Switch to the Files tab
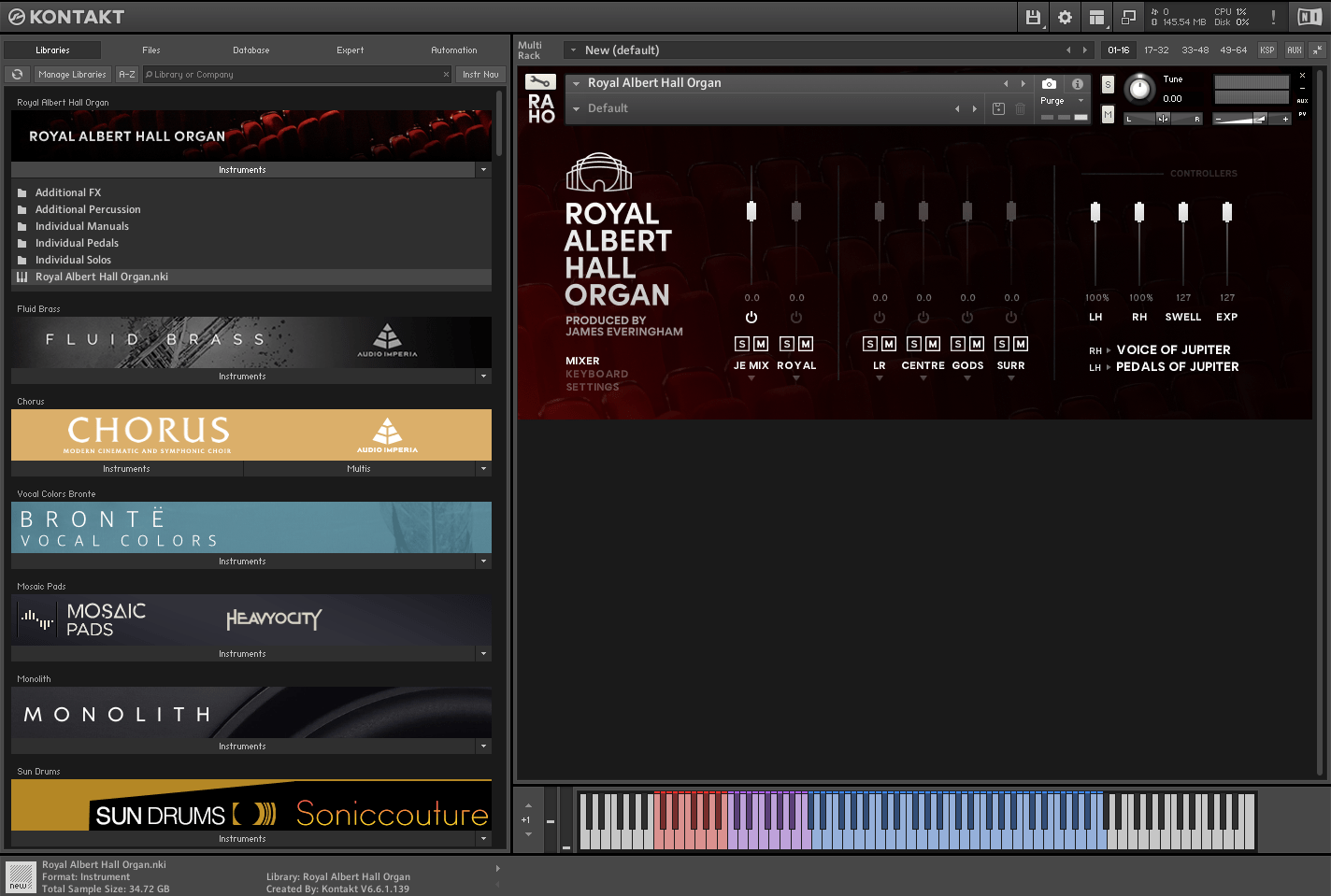The image size is (1331, 896). (151, 50)
